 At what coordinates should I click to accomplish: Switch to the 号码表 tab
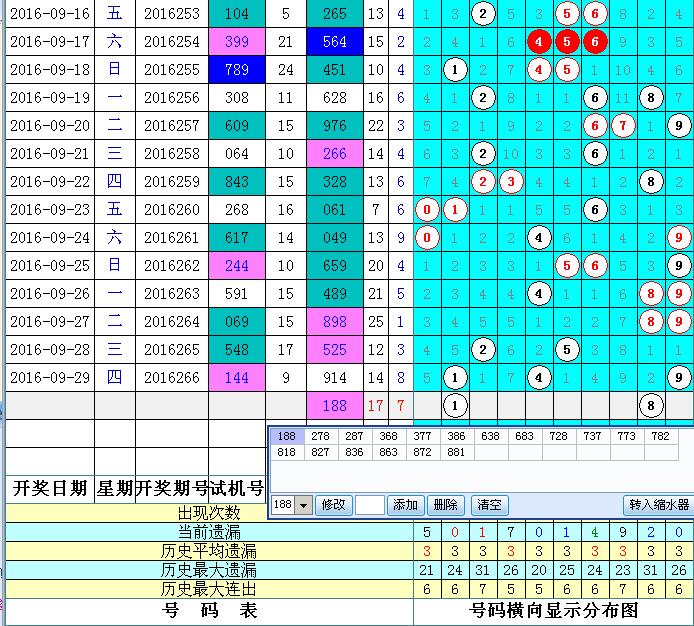[x=209, y=610]
